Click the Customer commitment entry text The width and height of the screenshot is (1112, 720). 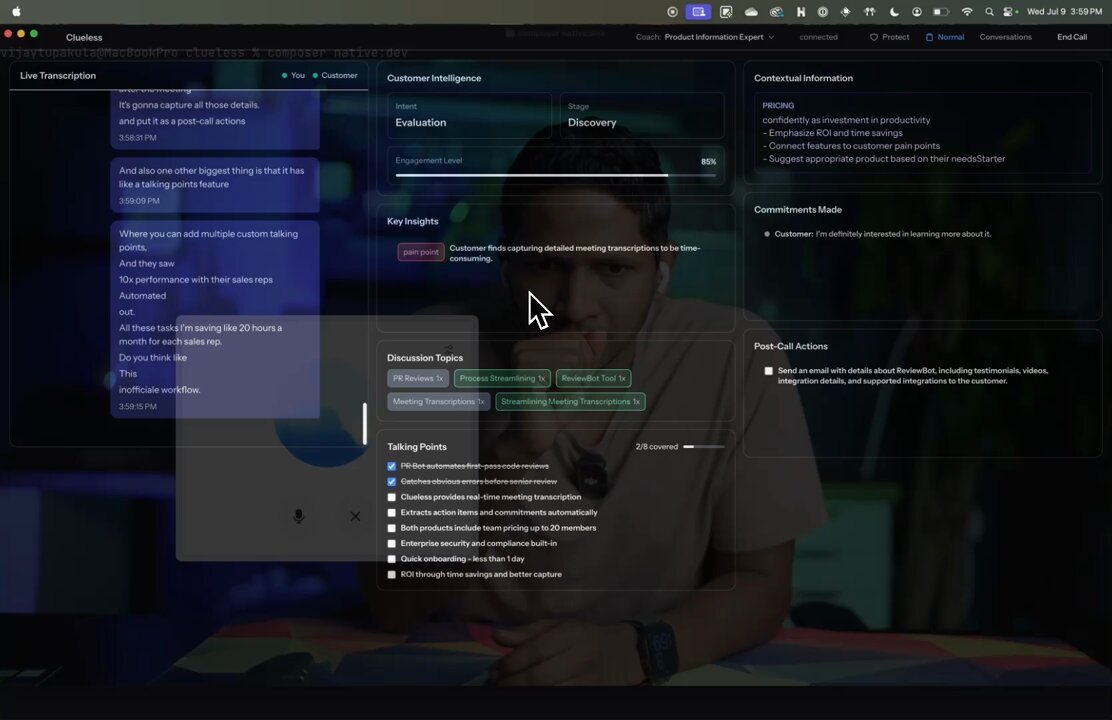pos(882,234)
